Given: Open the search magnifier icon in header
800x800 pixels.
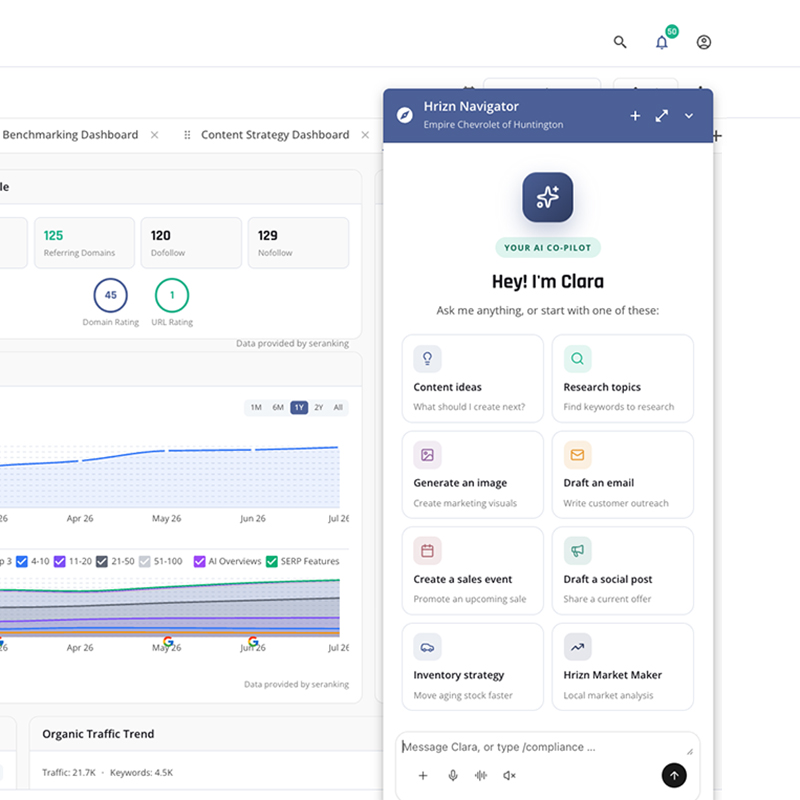Looking at the screenshot, I should pyautogui.click(x=620, y=42).
